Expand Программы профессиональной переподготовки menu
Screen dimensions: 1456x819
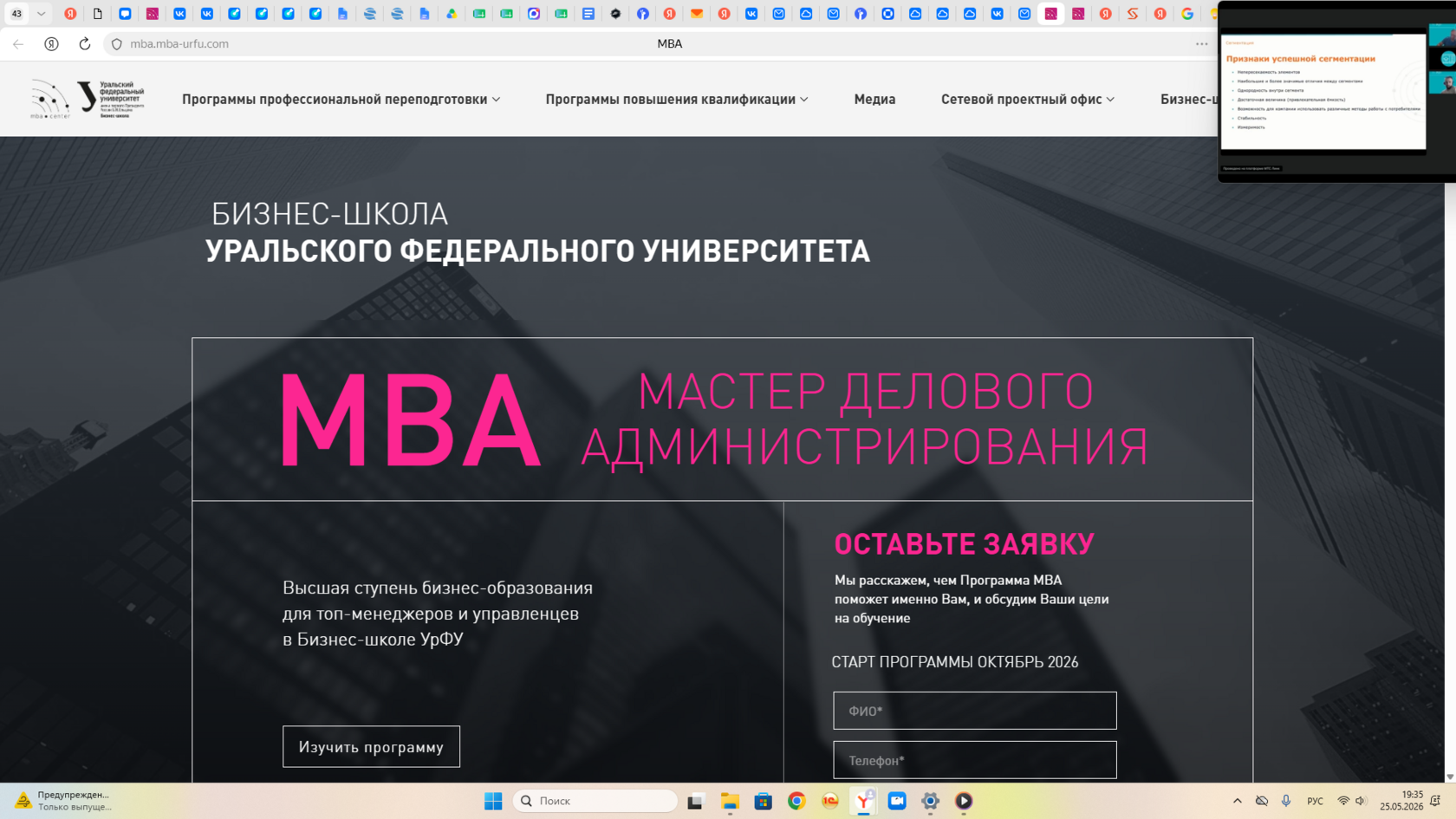(341, 100)
